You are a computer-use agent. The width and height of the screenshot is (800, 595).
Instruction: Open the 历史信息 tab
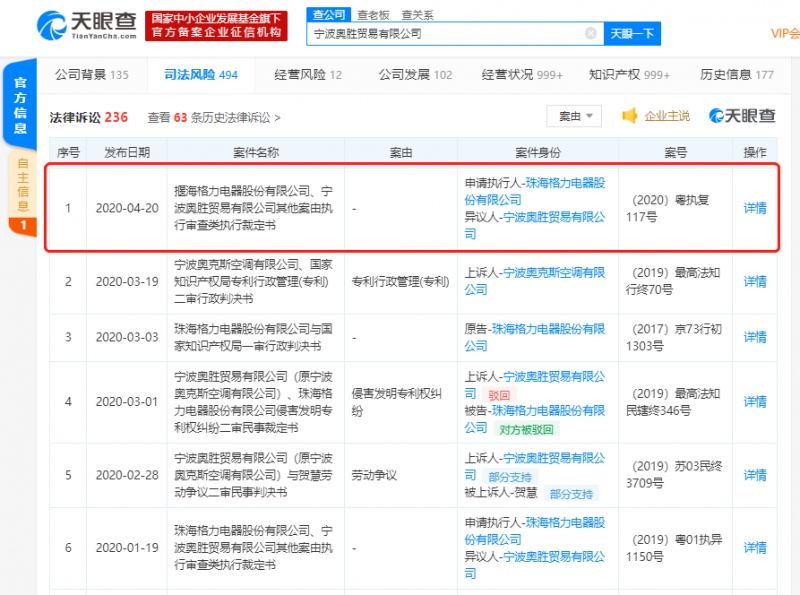coord(737,75)
